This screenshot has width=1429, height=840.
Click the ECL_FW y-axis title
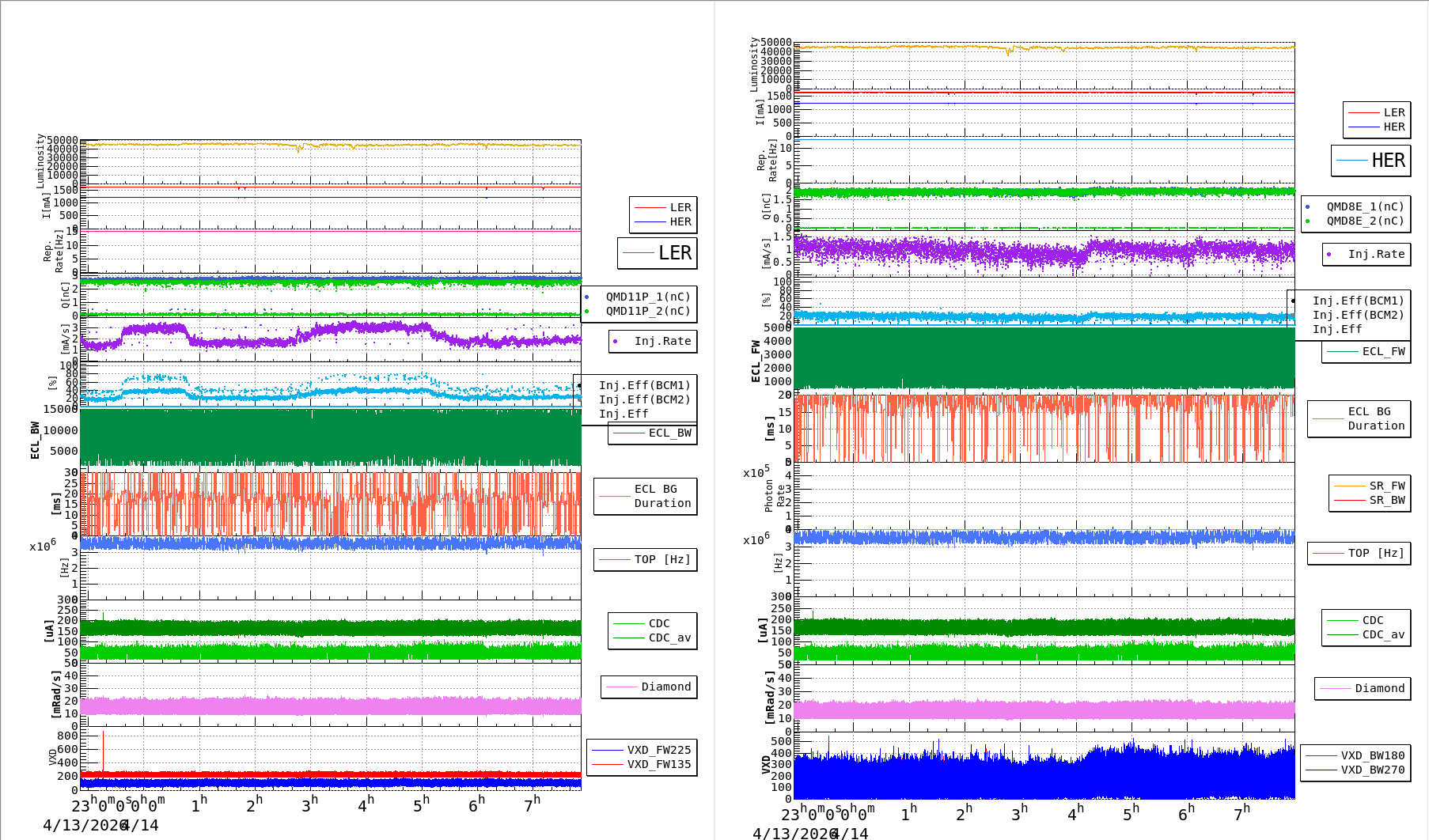click(756, 361)
